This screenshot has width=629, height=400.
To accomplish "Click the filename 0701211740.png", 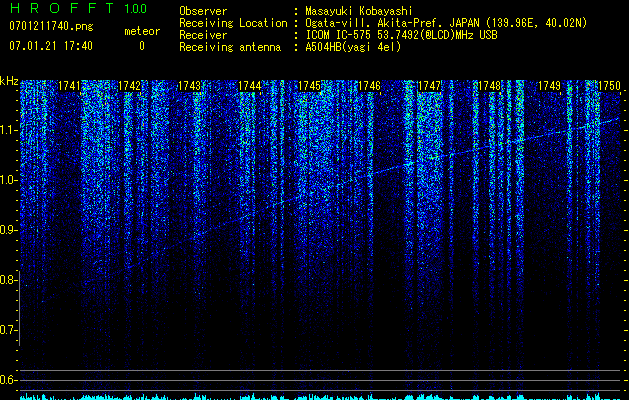I will point(51,27).
